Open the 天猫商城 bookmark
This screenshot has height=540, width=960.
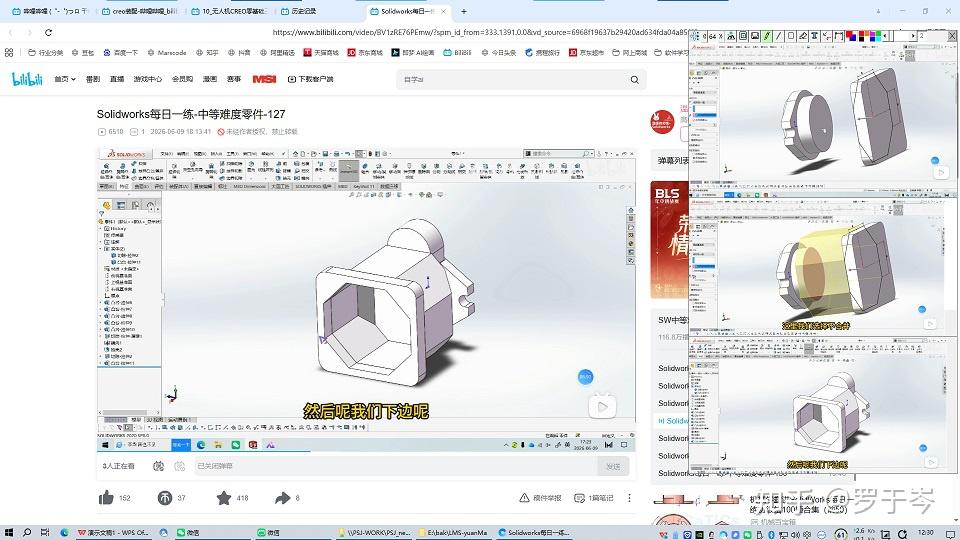(321, 53)
